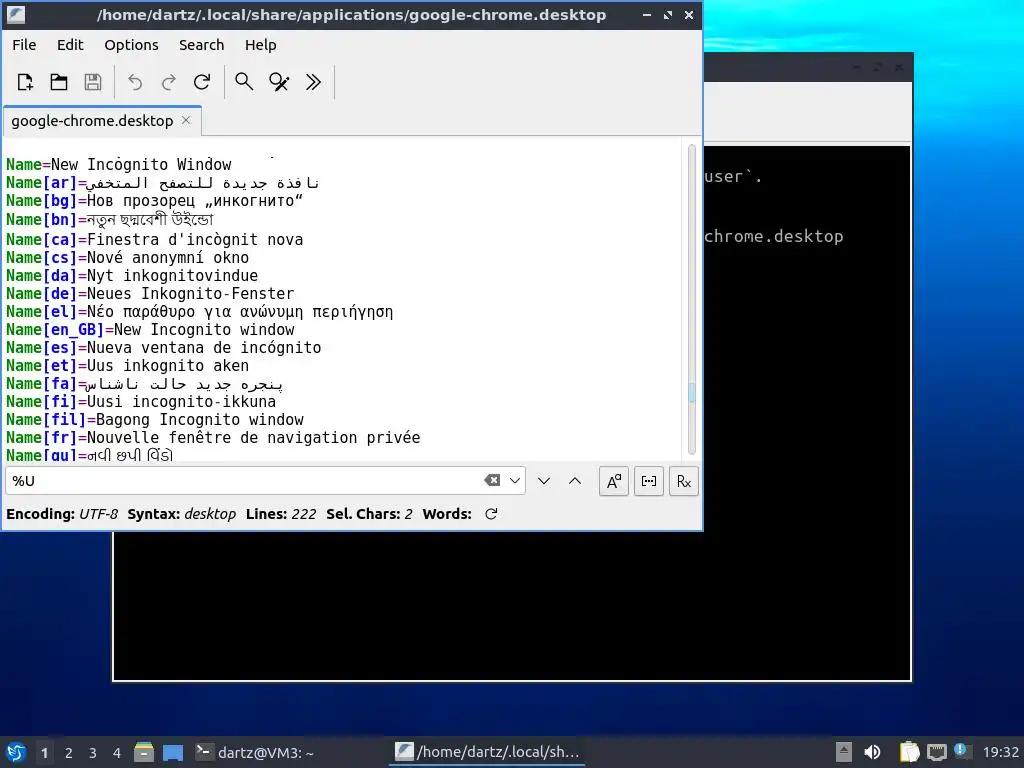Toggle Whole Word search option
The image size is (1024, 768).
coord(648,481)
